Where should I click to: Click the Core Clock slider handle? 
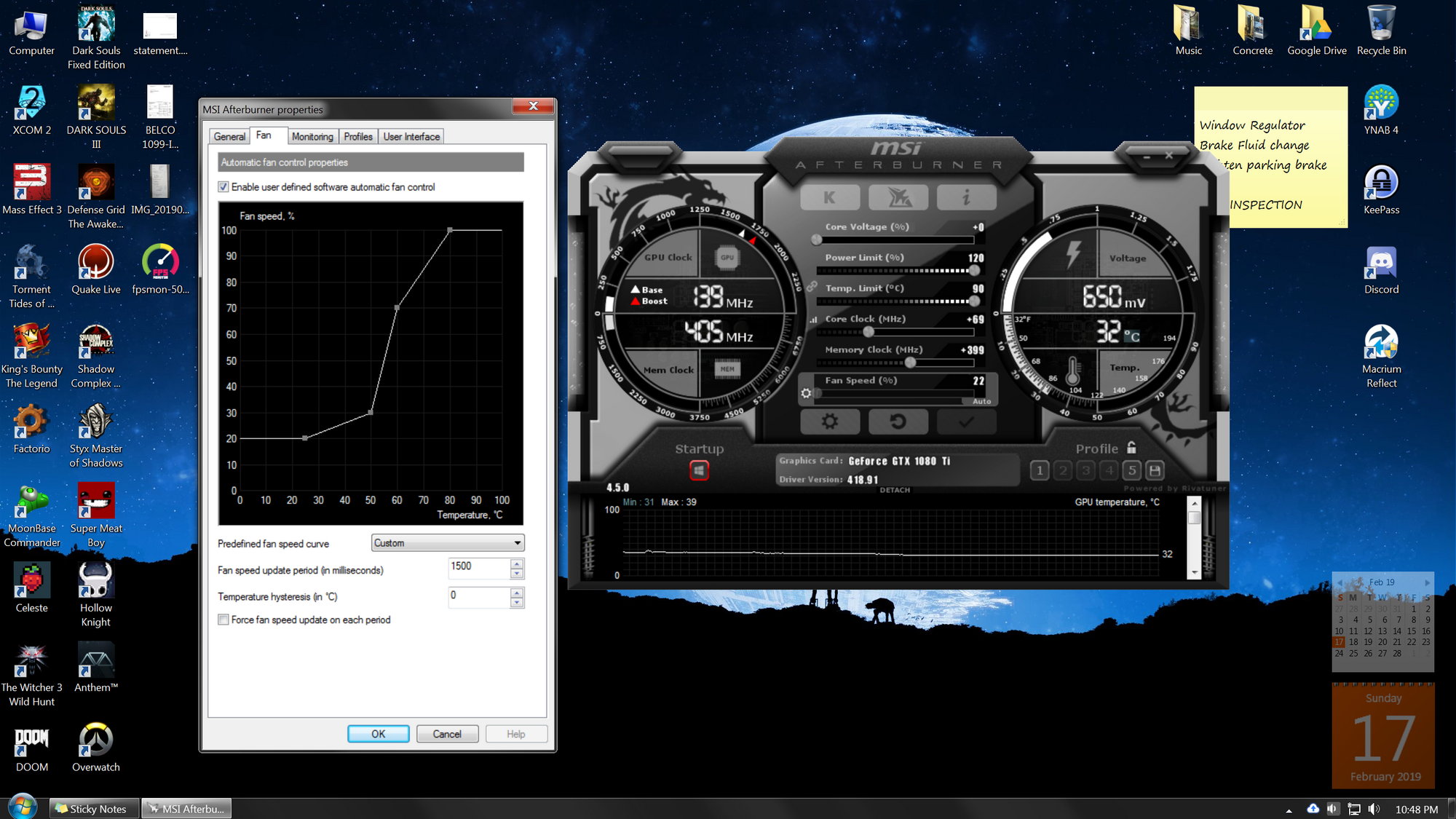pyautogui.click(x=868, y=332)
